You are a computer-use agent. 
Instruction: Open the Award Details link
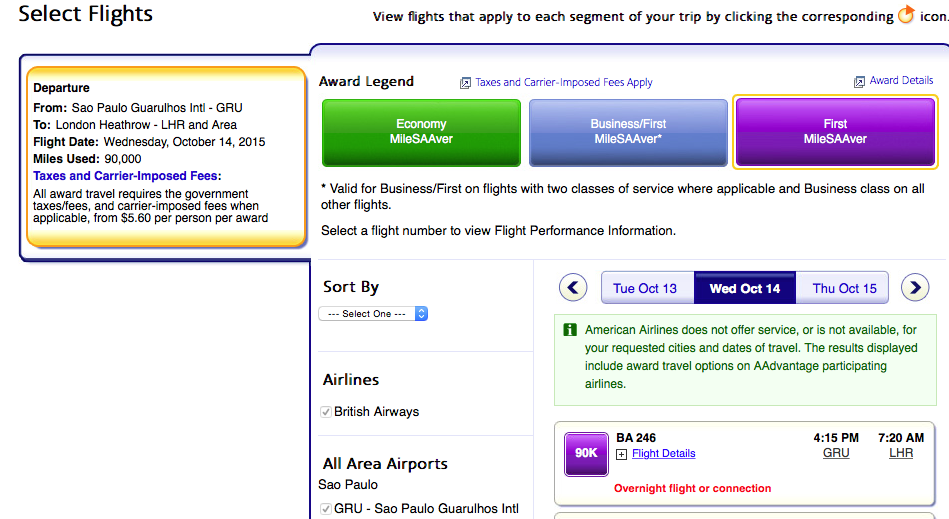901,81
